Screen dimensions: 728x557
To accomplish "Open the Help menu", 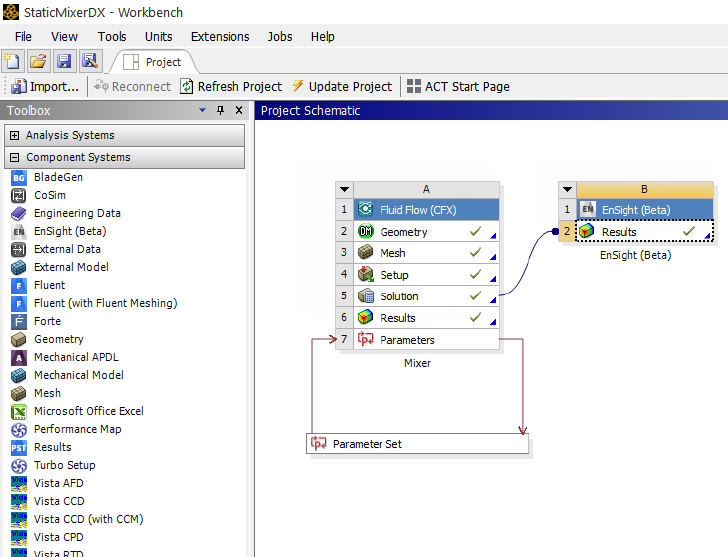I will 323,37.
